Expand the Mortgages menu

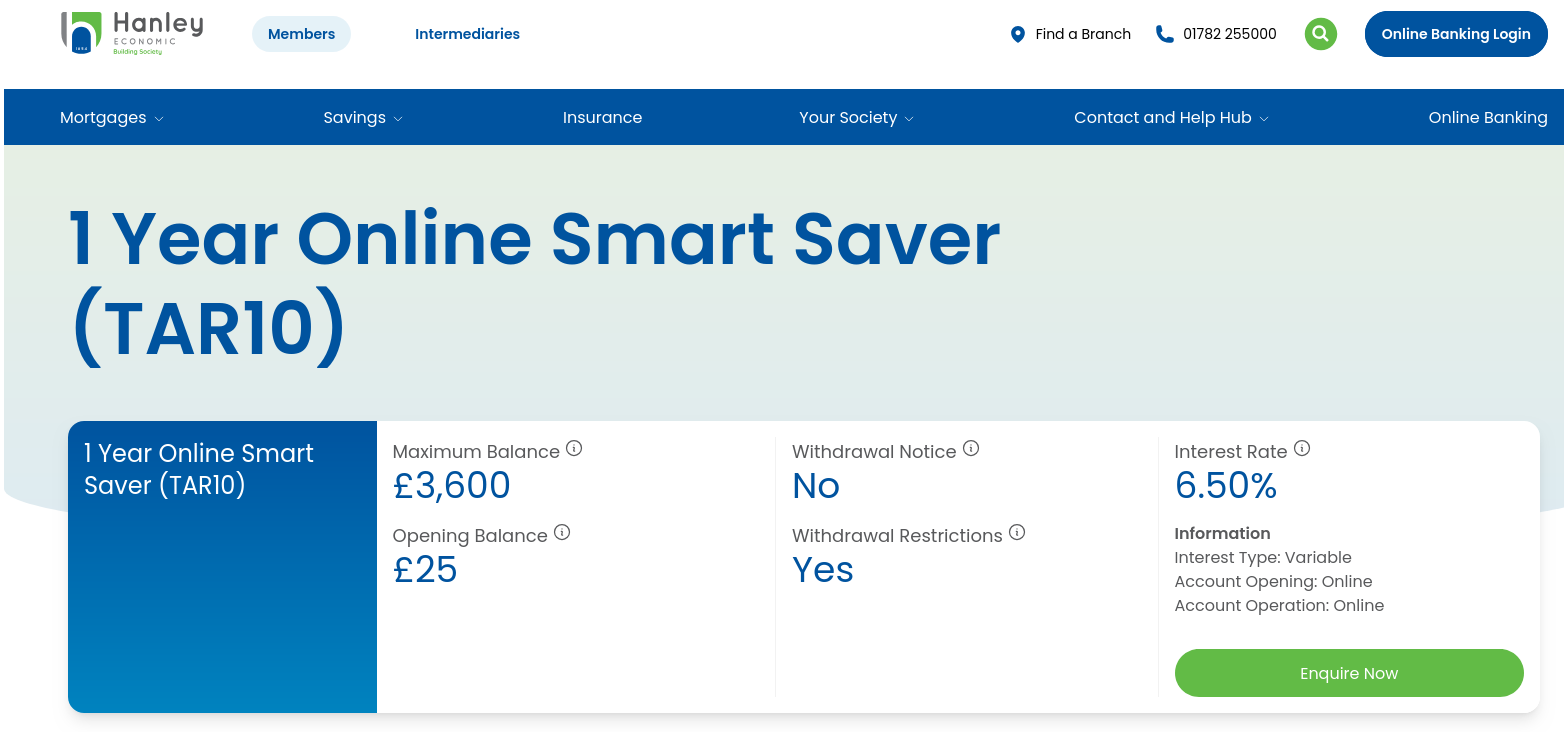pos(111,117)
